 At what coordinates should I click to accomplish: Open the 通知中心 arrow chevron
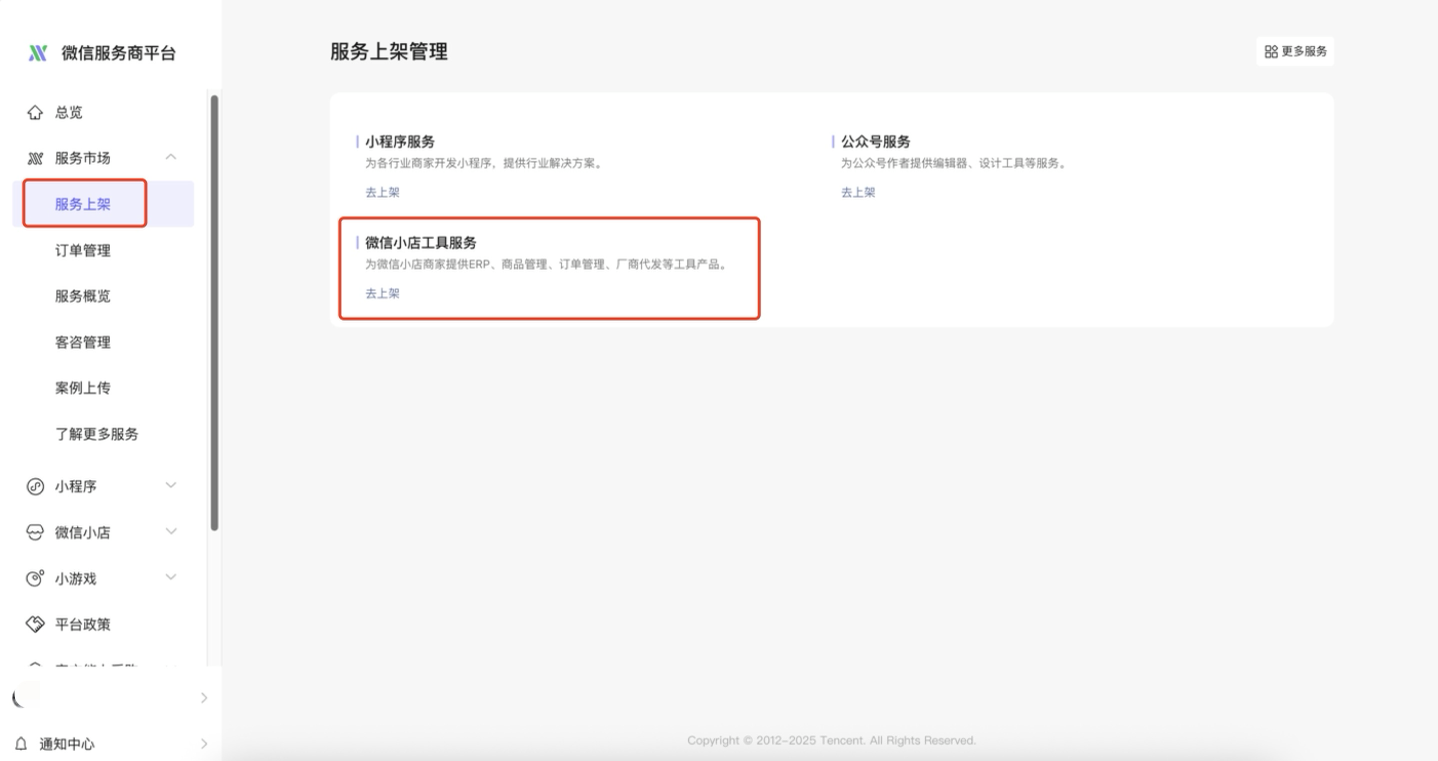(204, 744)
